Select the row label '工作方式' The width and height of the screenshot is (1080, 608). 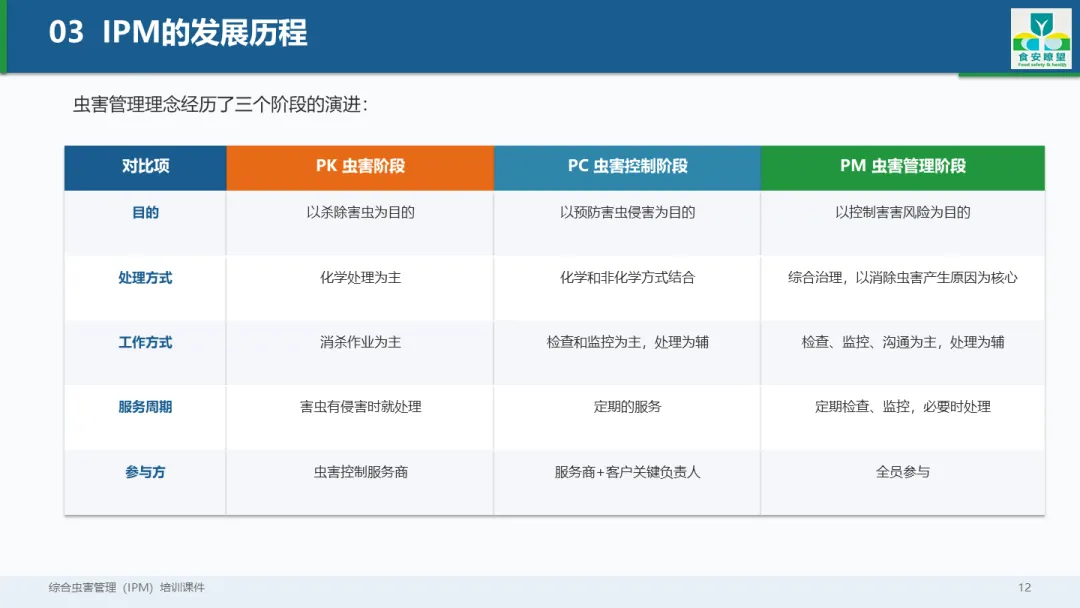pyautogui.click(x=145, y=342)
